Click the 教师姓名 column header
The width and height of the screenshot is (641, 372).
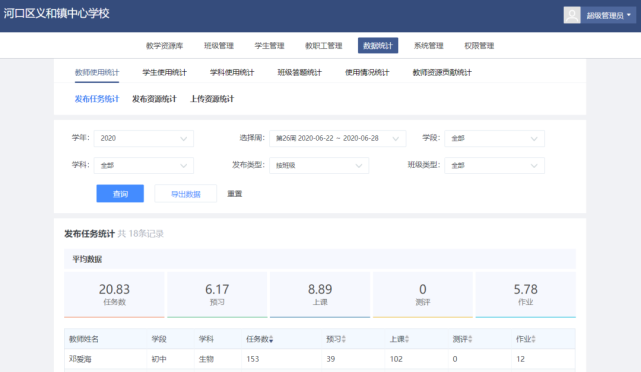point(84,339)
